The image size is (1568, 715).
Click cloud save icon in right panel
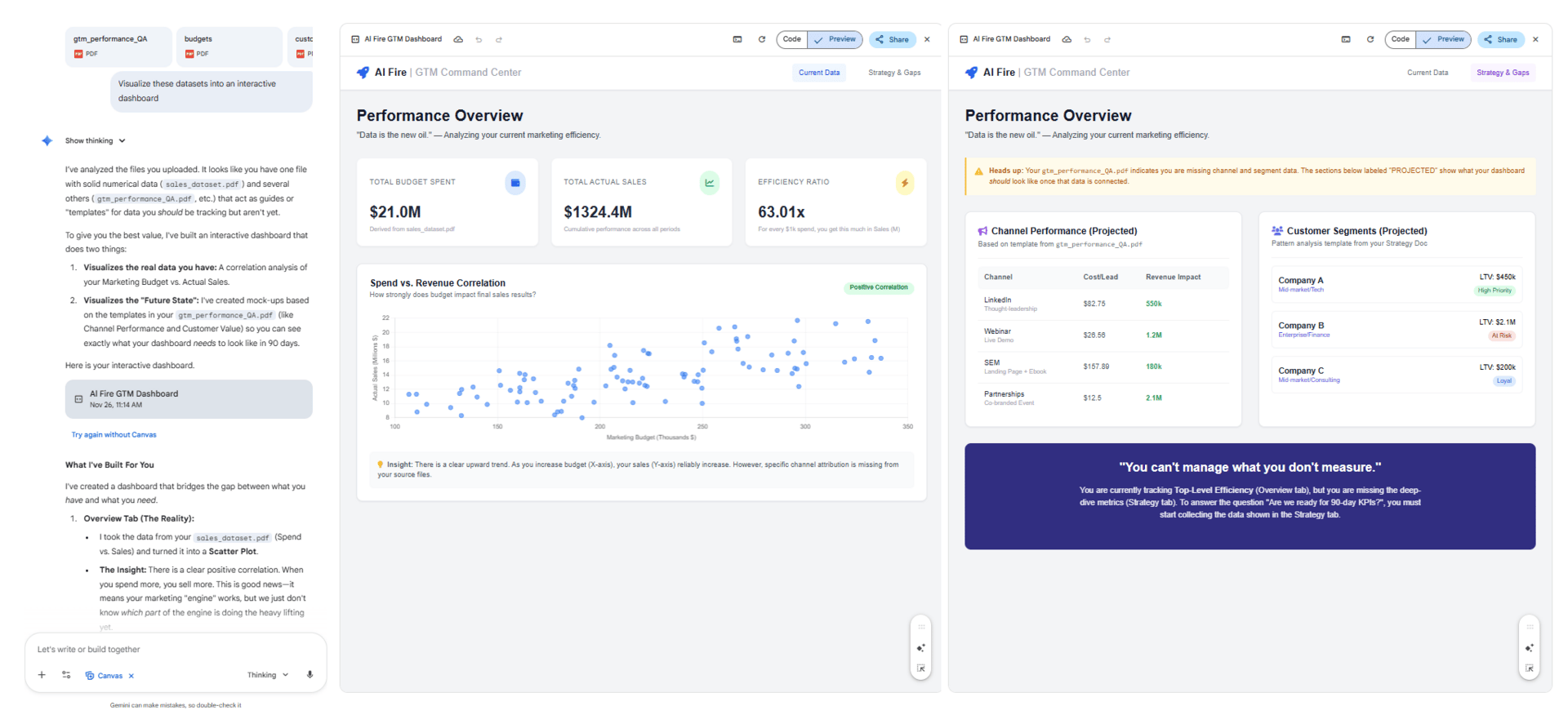point(1067,39)
